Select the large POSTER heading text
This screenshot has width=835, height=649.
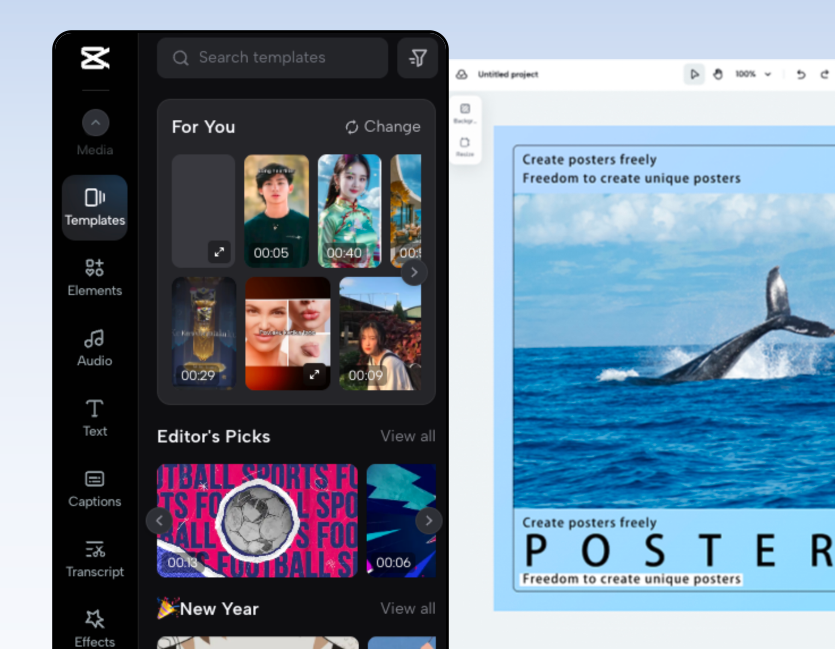tap(679, 551)
